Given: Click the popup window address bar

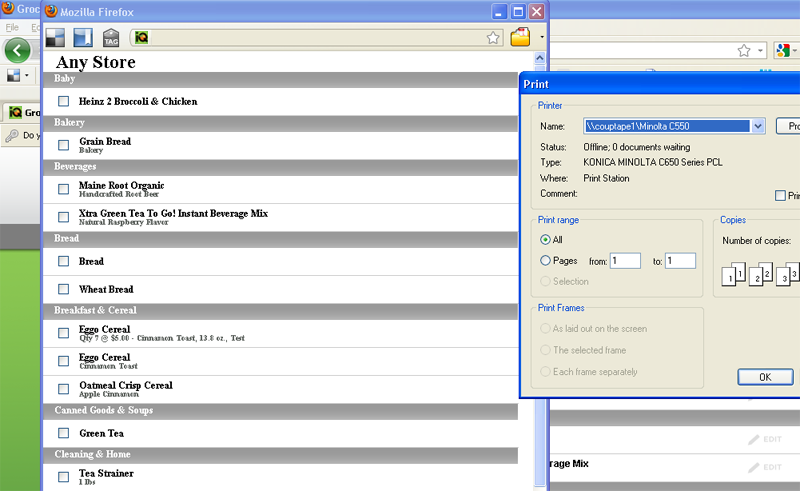Looking at the screenshot, I should click(316, 38).
